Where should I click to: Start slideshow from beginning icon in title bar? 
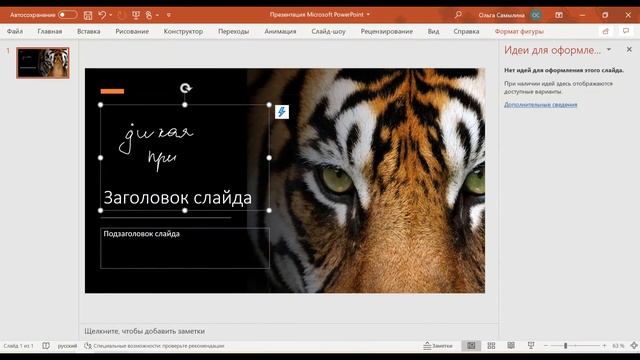[x=136, y=15]
